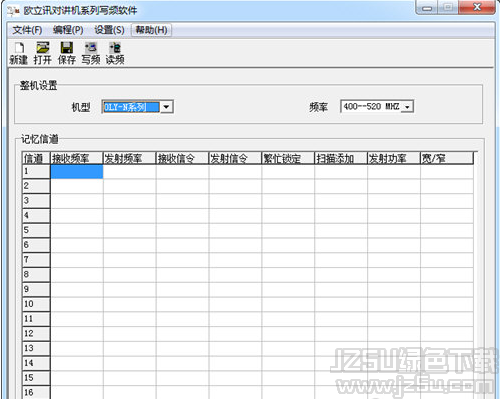Select channel row header 3

pyautogui.click(x=36, y=201)
